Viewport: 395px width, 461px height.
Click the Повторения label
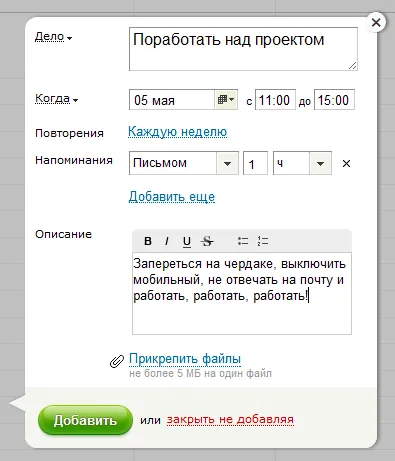coord(69,133)
